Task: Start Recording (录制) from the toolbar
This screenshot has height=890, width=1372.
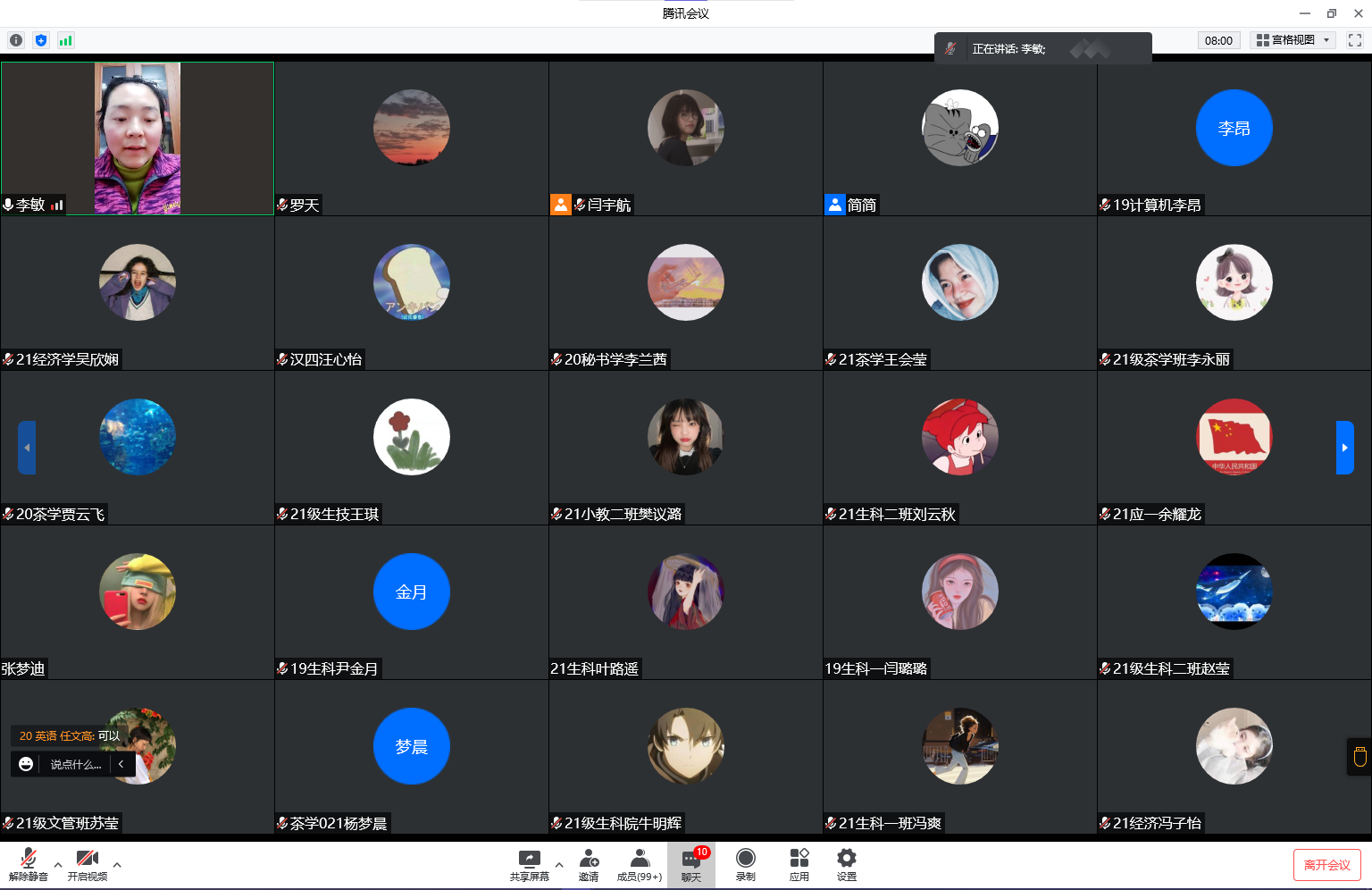Action: point(745,864)
